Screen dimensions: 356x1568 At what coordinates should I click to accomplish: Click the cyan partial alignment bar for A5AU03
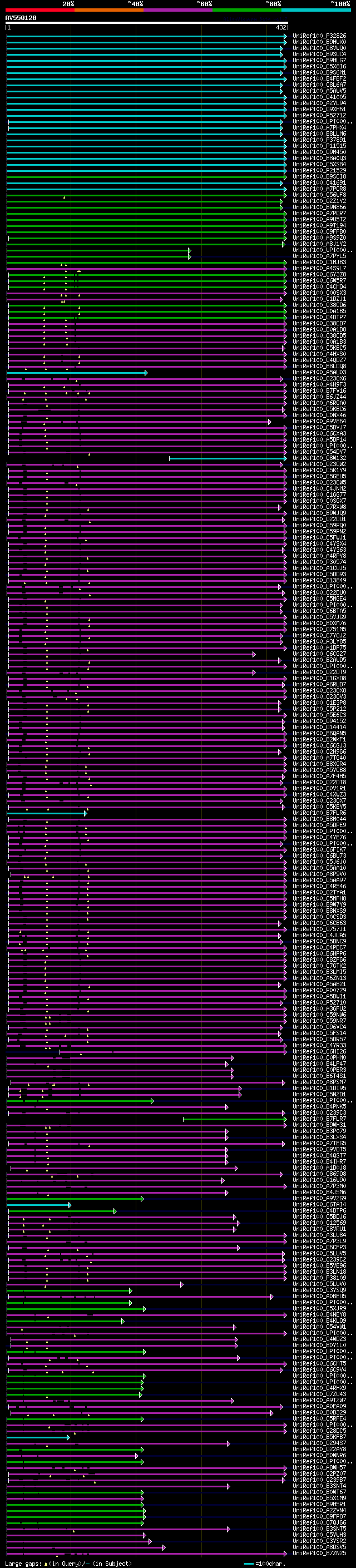point(77,373)
